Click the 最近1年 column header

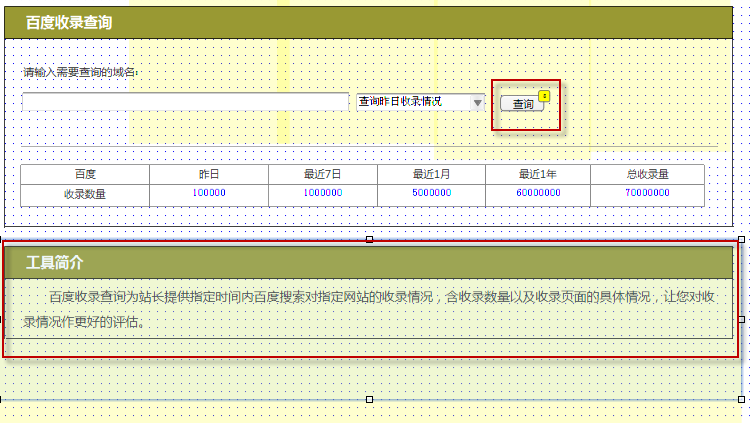tap(538, 174)
